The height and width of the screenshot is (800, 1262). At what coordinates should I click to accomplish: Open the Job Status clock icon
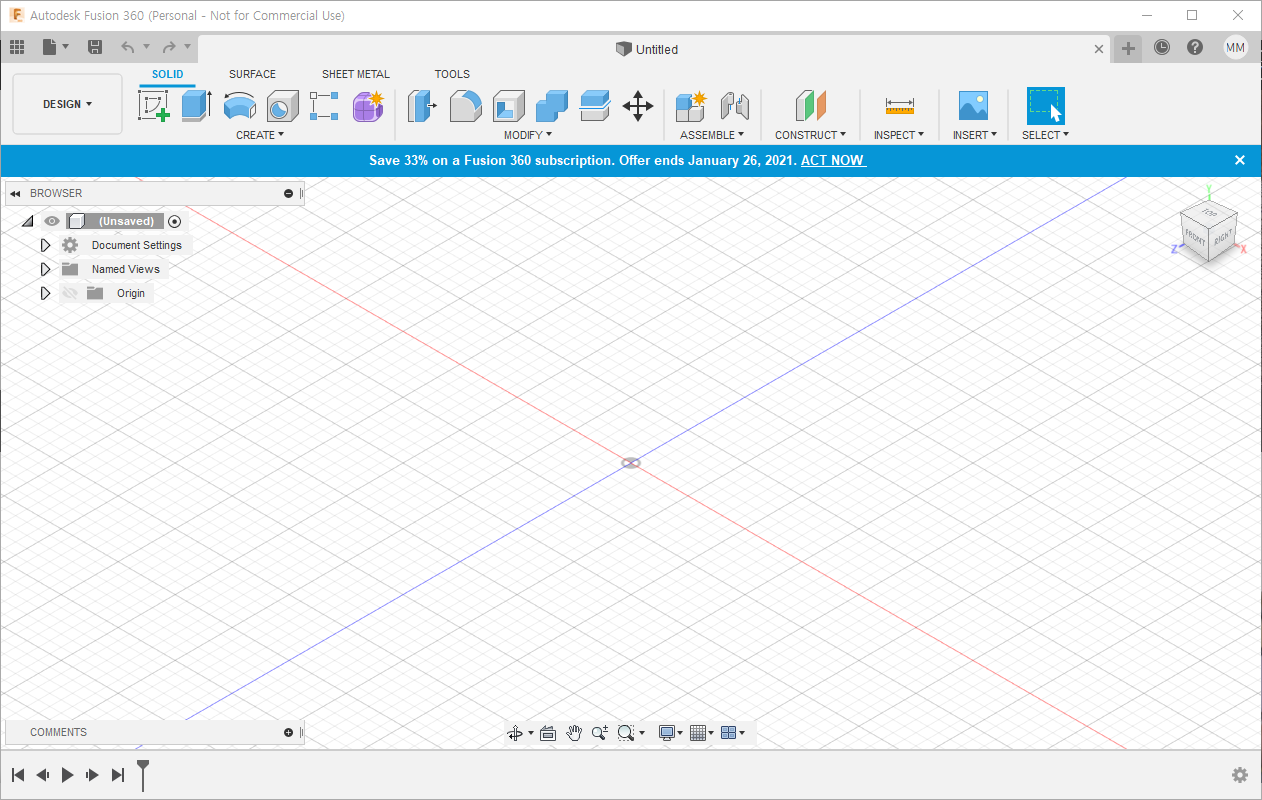(1161, 47)
